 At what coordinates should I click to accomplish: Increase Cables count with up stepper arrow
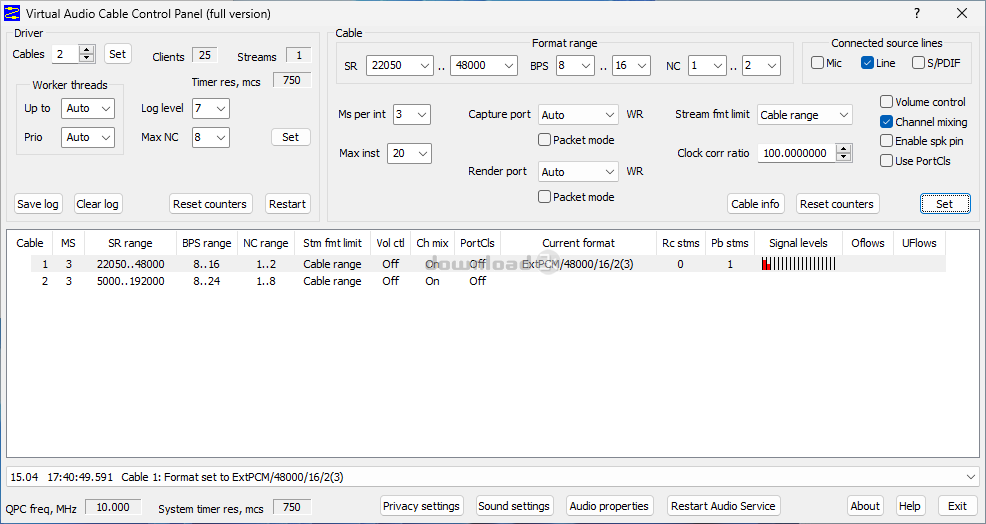[x=87, y=50]
